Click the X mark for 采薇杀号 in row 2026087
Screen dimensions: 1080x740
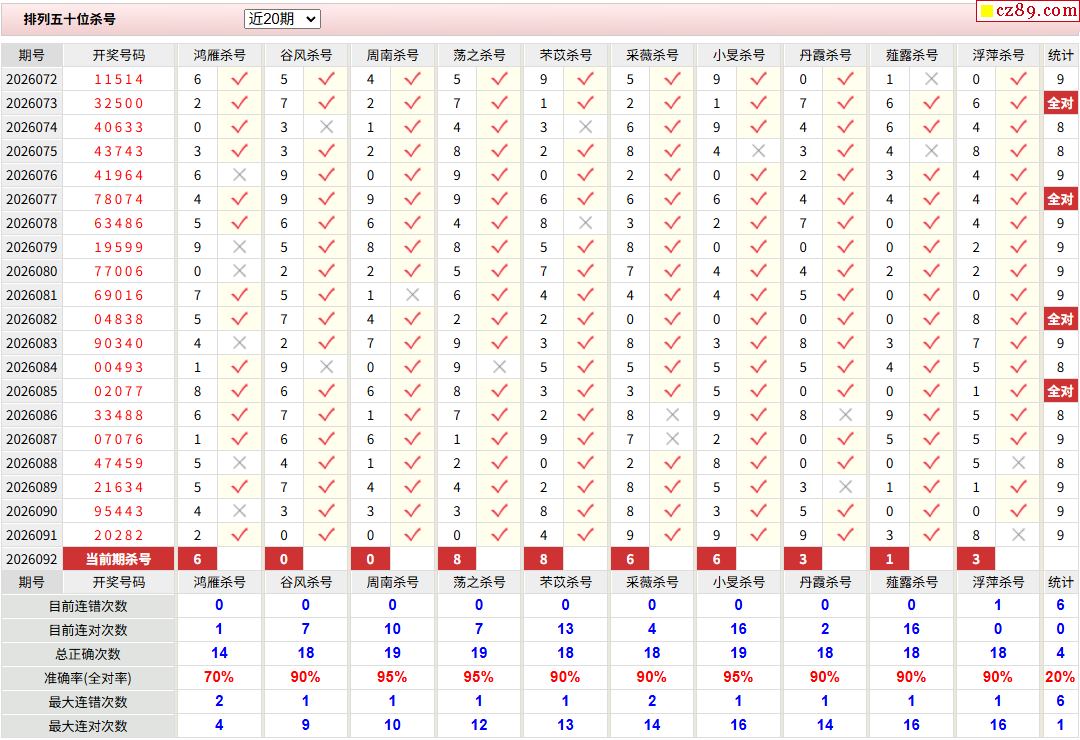(672, 439)
